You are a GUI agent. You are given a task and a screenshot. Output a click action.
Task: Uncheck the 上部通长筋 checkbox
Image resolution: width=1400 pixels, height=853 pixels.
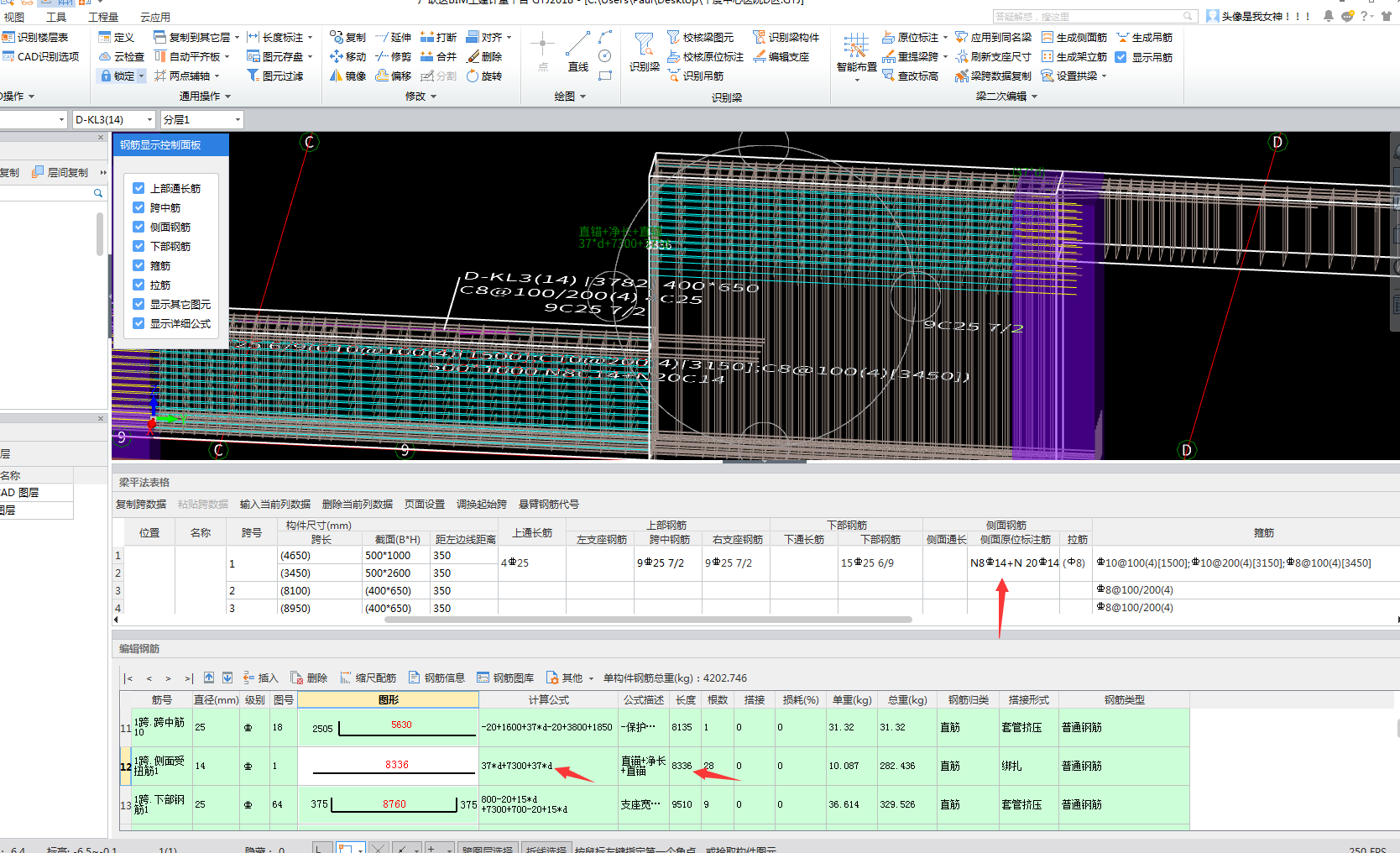139,189
